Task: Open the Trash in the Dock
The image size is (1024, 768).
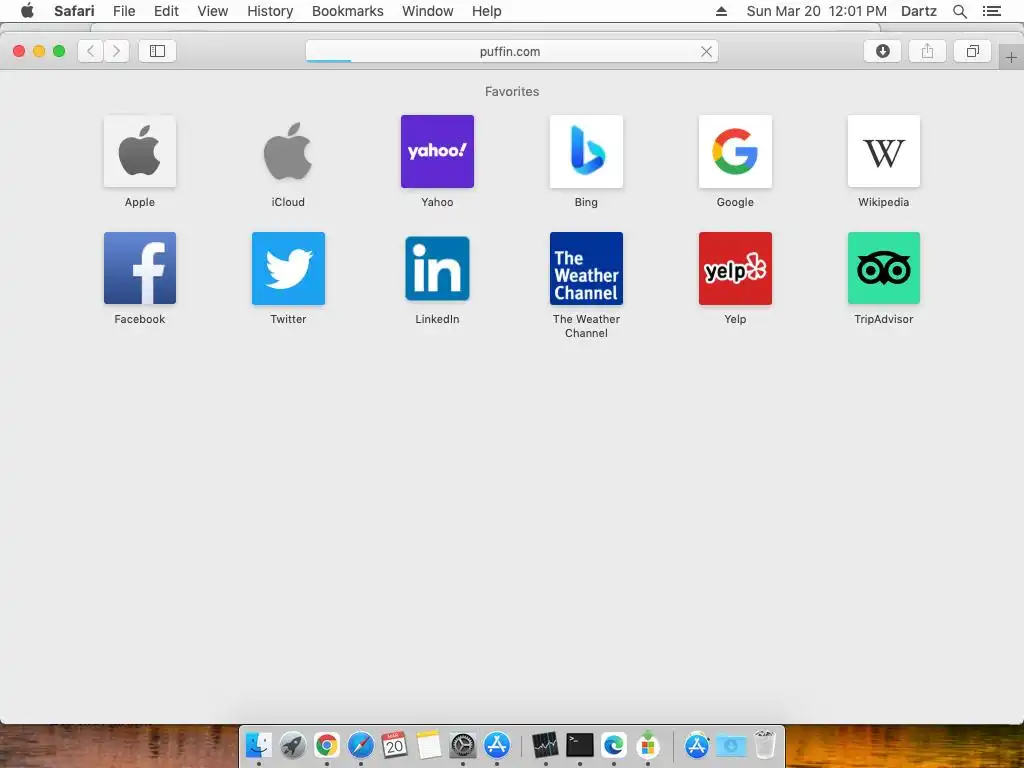Action: pos(765,745)
